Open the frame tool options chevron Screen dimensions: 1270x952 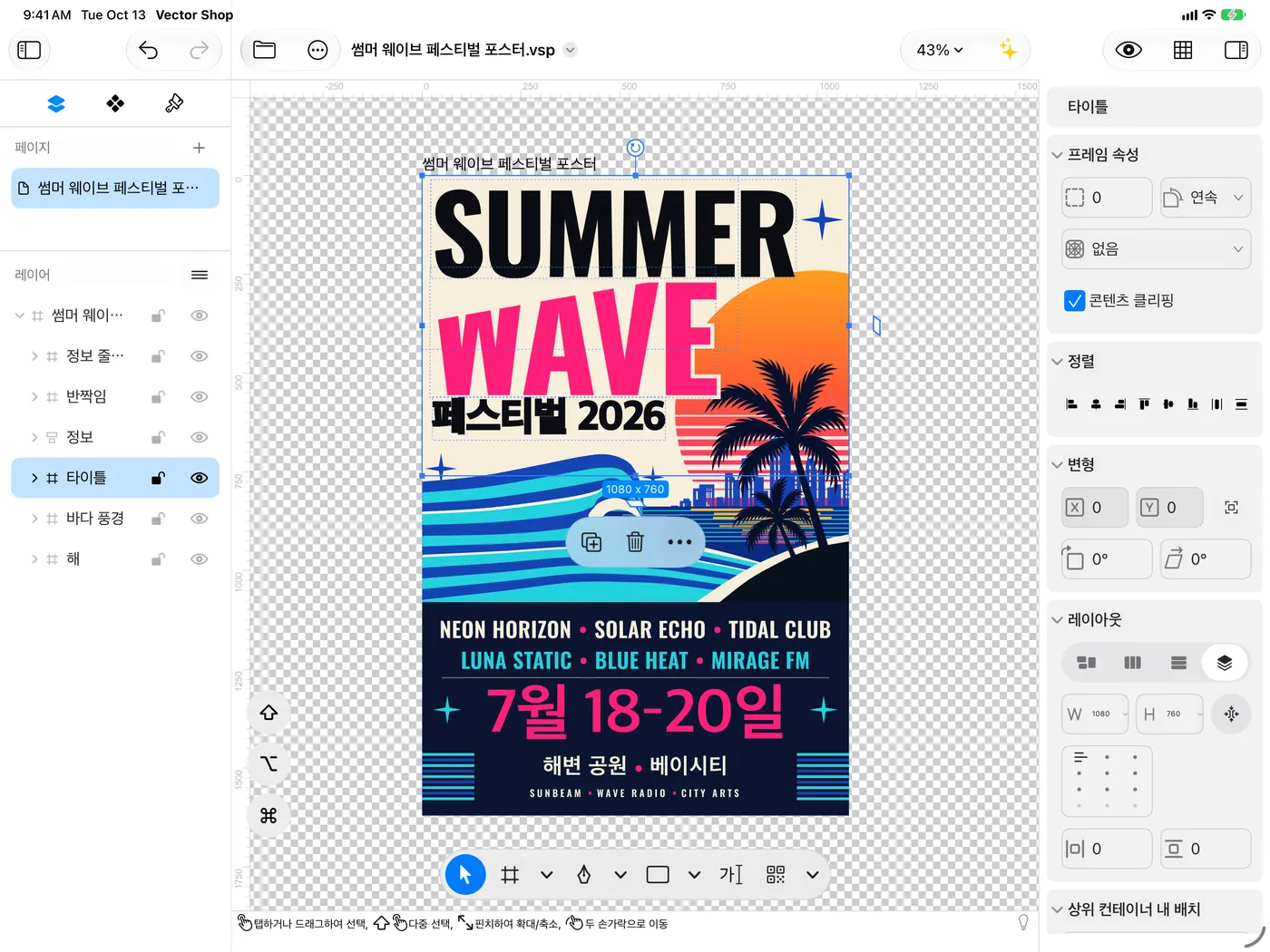coord(547,875)
